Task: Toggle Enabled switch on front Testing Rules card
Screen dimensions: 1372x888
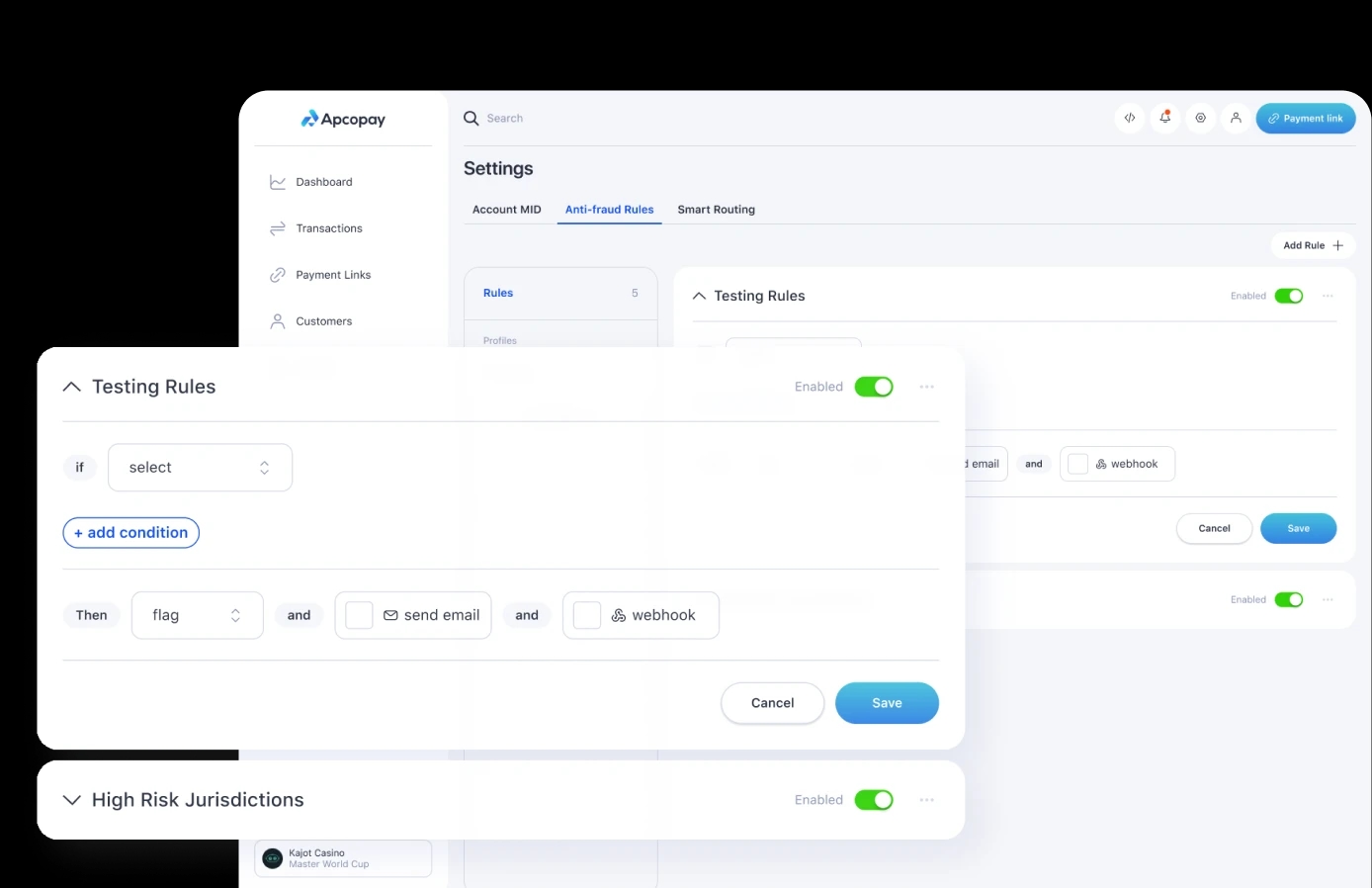Action: click(x=874, y=387)
